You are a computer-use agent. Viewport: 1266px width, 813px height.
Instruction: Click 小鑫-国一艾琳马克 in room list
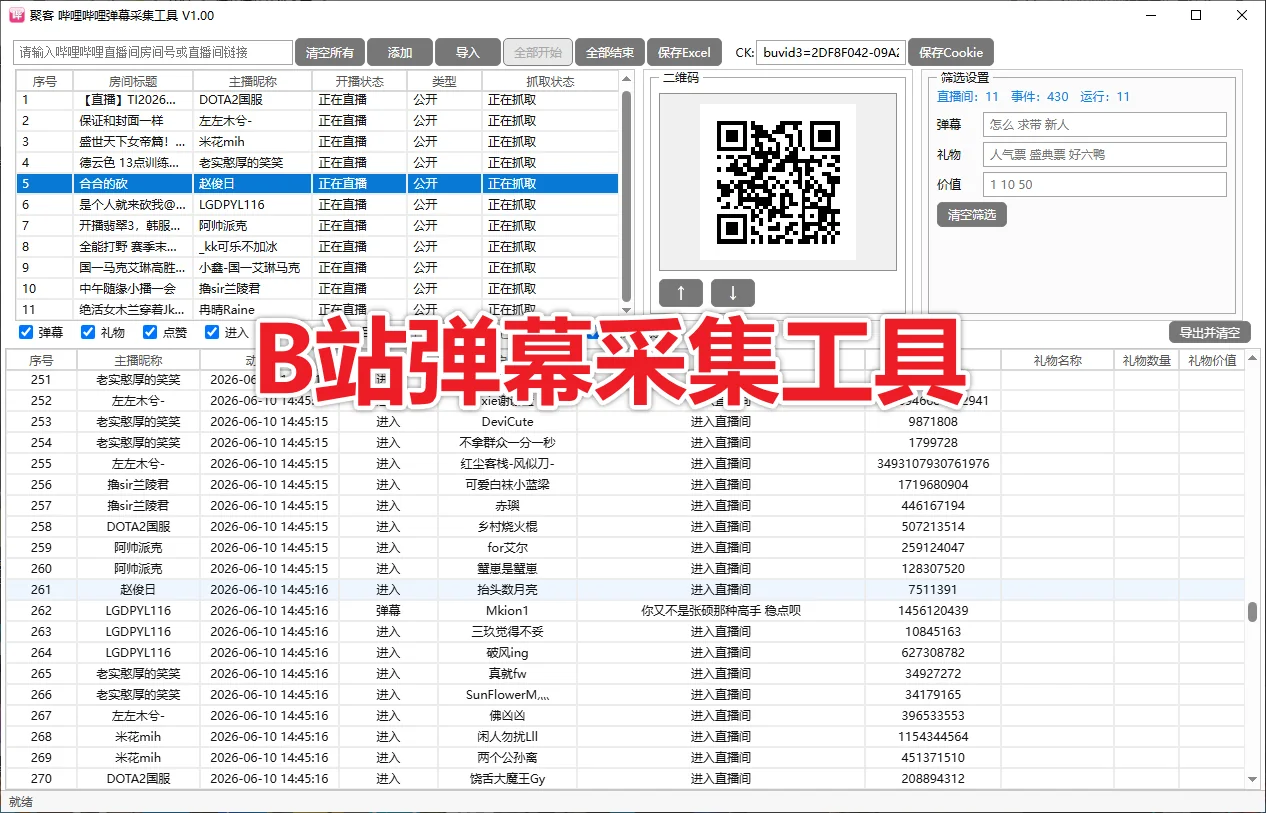tap(249, 267)
